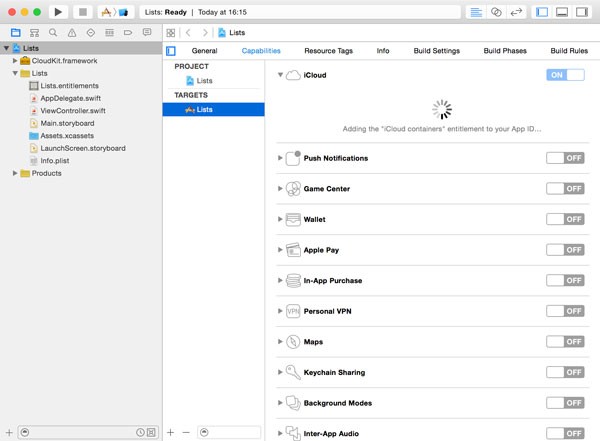Toggle the debug area panel

point(562,12)
